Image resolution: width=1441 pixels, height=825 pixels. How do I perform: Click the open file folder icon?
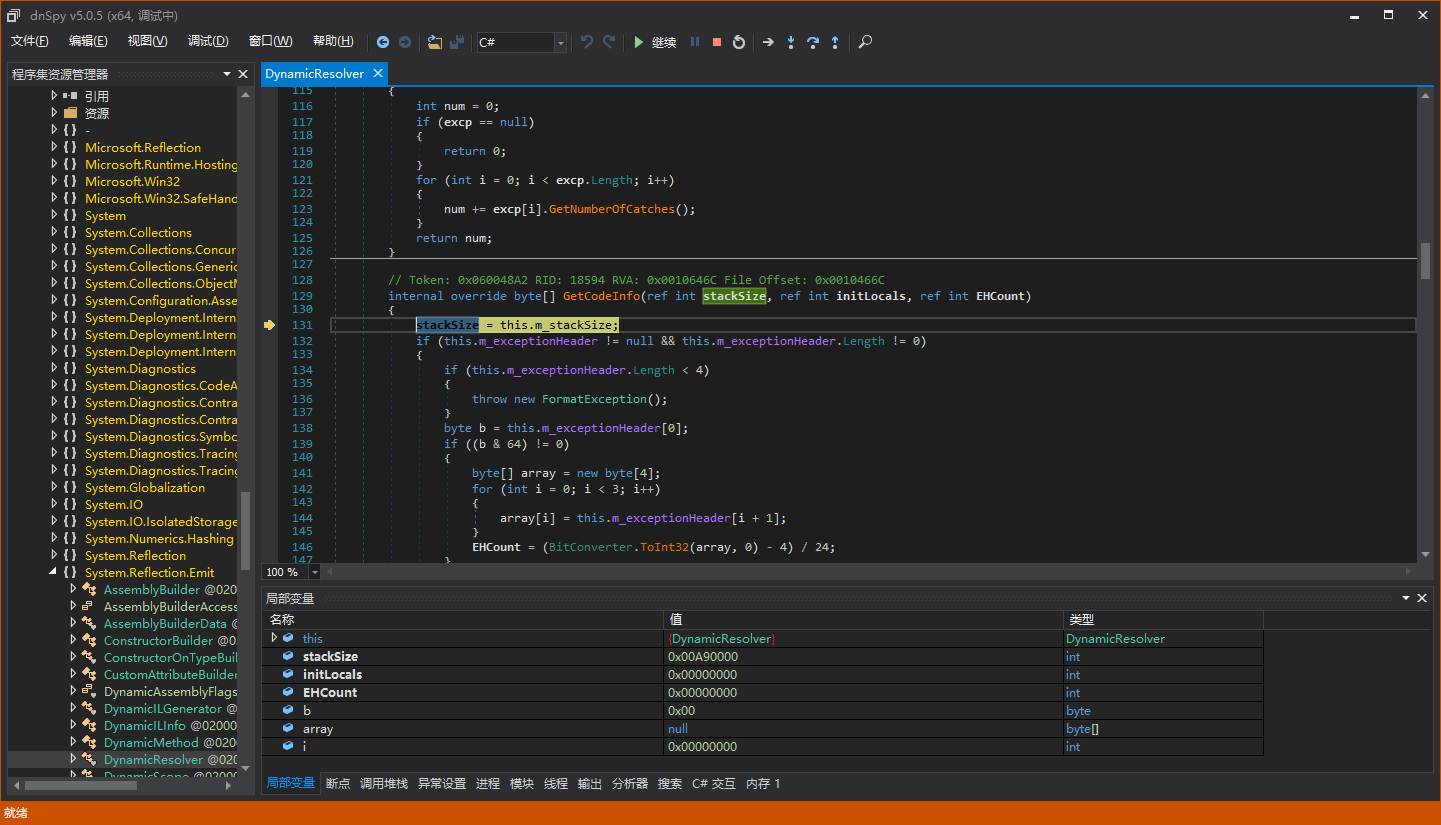434,42
